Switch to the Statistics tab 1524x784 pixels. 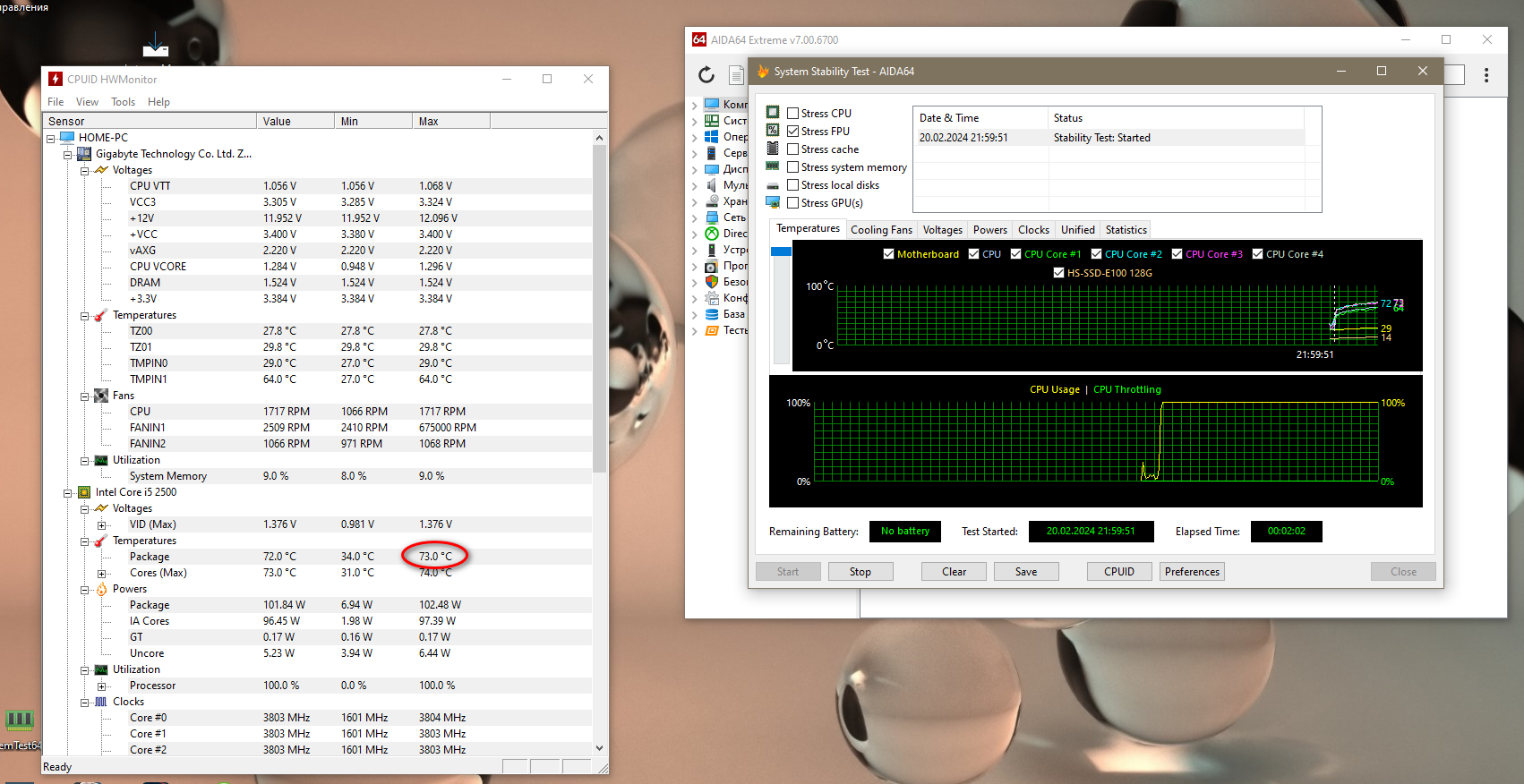pos(1126,230)
